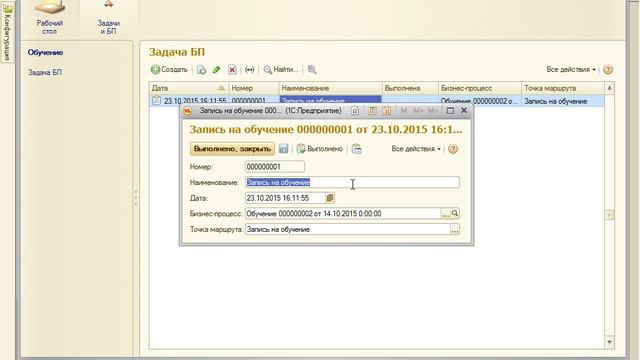Mark selected task for deletion icon

pos(232,70)
